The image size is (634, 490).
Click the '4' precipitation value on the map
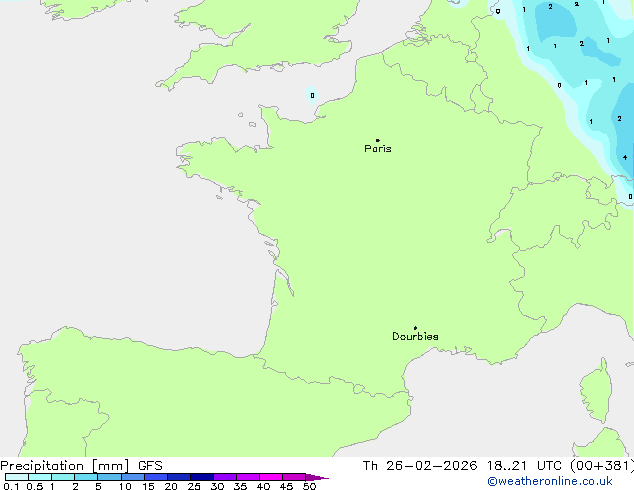pyautogui.click(x=625, y=157)
